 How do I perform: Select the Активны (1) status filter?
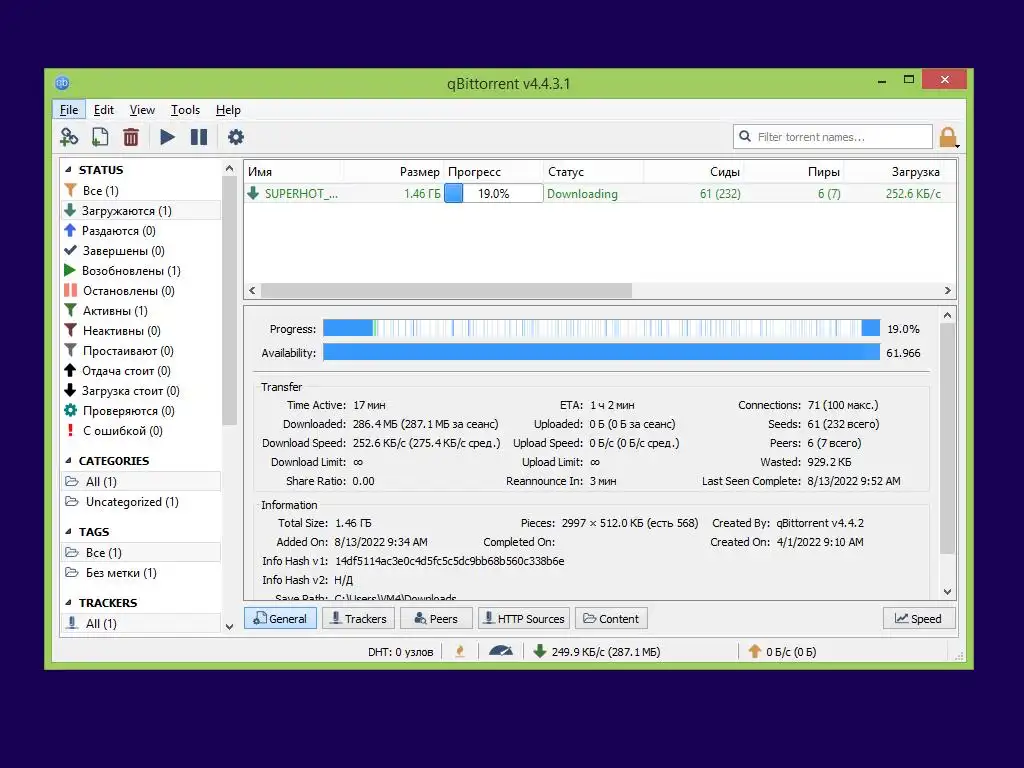click(x=140, y=311)
